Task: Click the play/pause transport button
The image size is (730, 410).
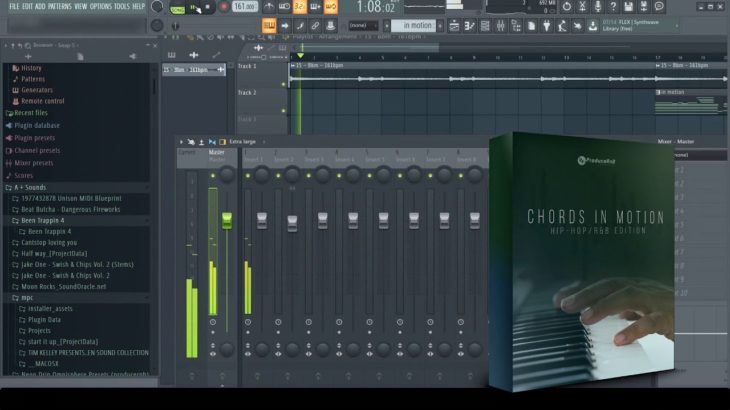Action: click(x=194, y=7)
